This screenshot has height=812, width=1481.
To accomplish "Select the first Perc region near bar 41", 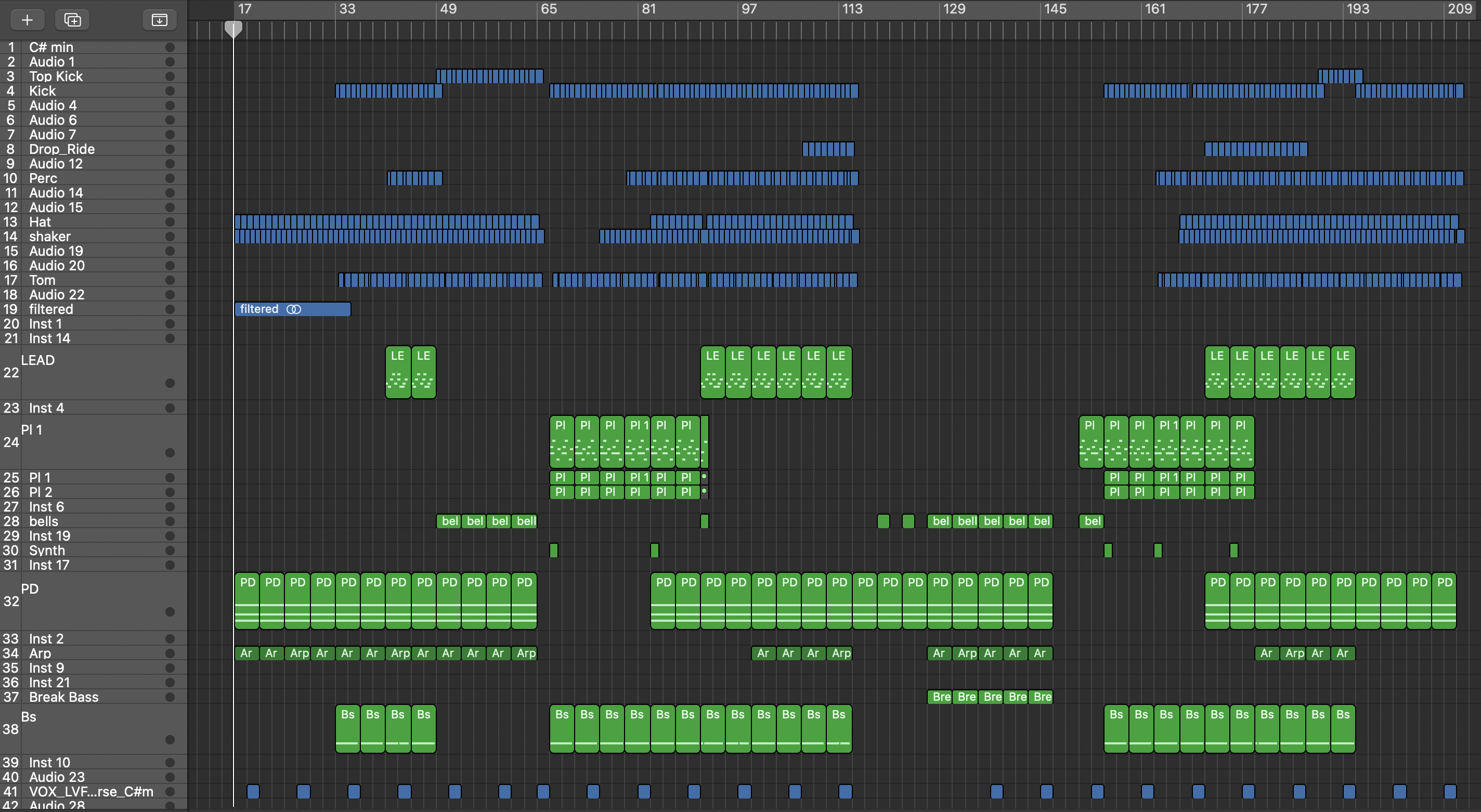I will click(x=415, y=178).
